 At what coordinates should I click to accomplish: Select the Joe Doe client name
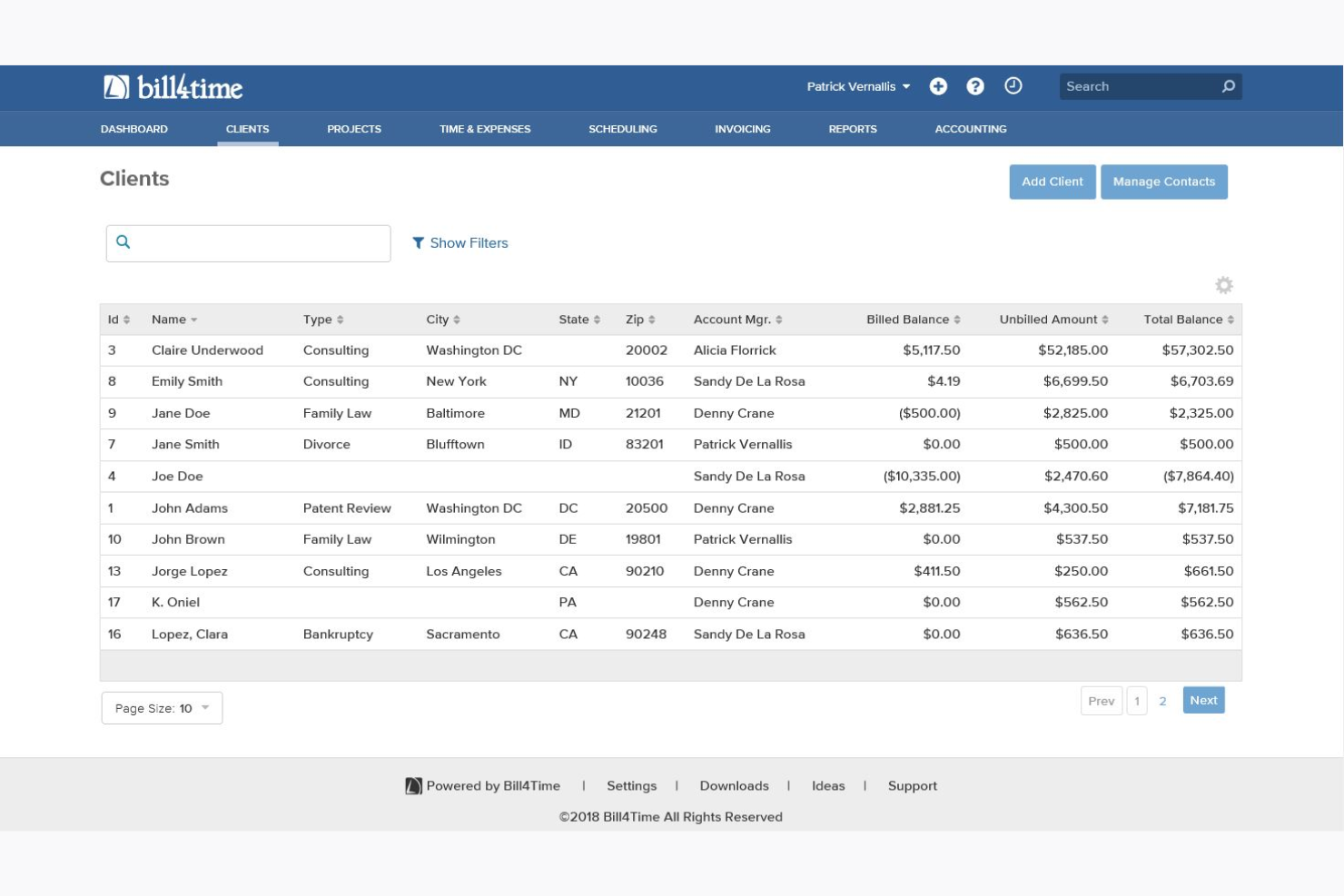pyautogui.click(x=177, y=477)
